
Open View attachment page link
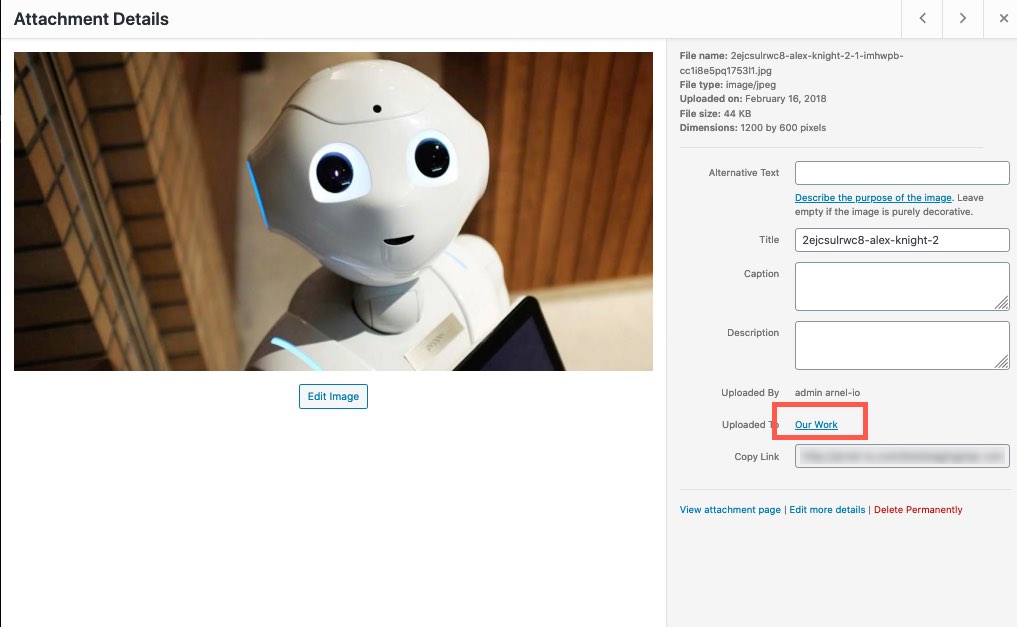[x=730, y=510]
